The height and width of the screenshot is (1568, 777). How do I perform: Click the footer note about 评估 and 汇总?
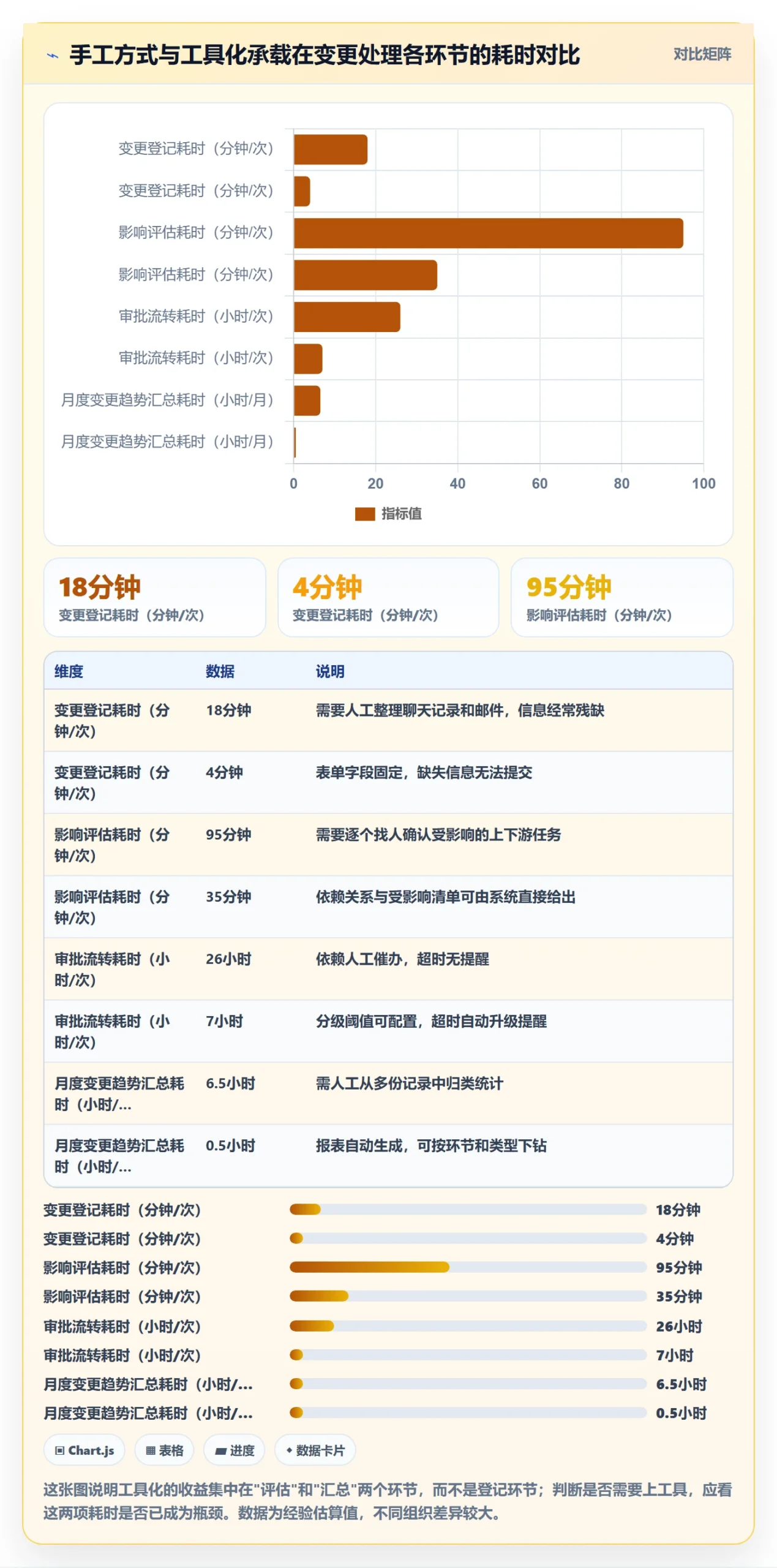click(388, 1501)
